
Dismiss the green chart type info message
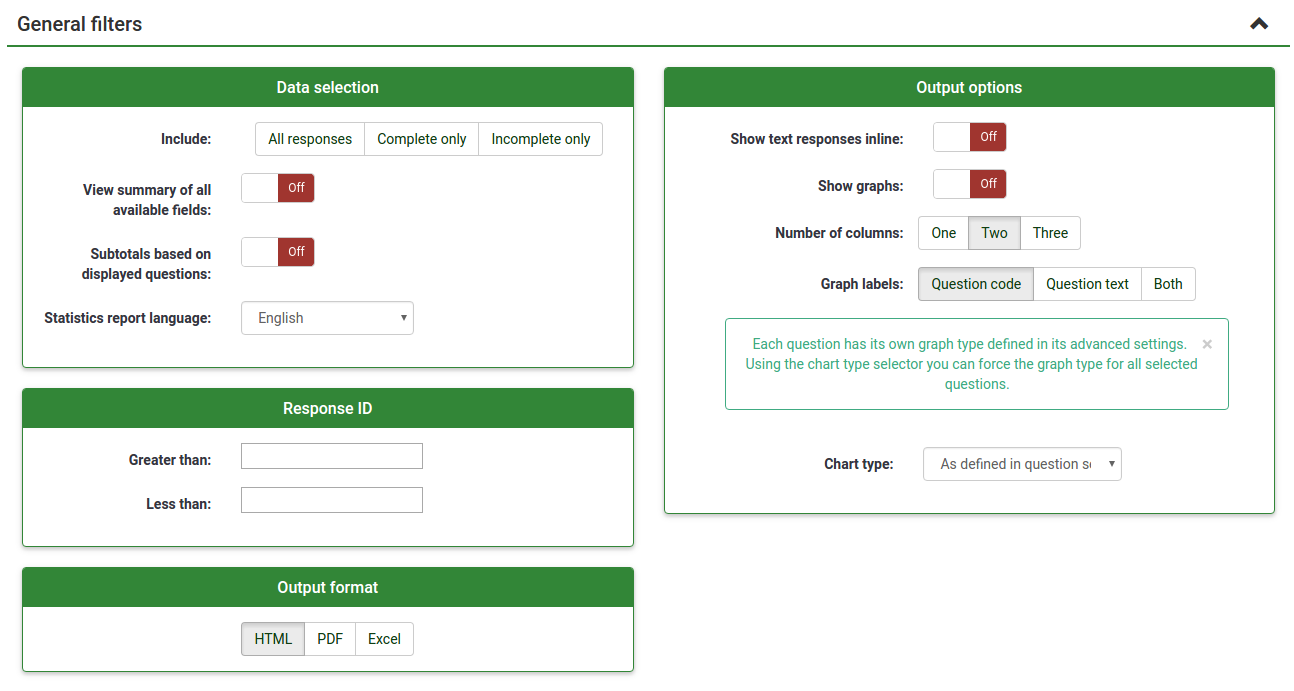(1207, 344)
